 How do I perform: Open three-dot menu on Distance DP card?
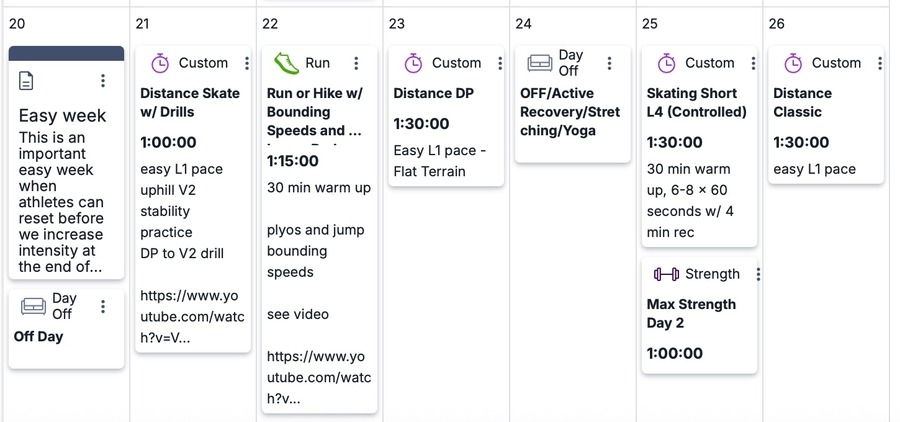pos(500,63)
